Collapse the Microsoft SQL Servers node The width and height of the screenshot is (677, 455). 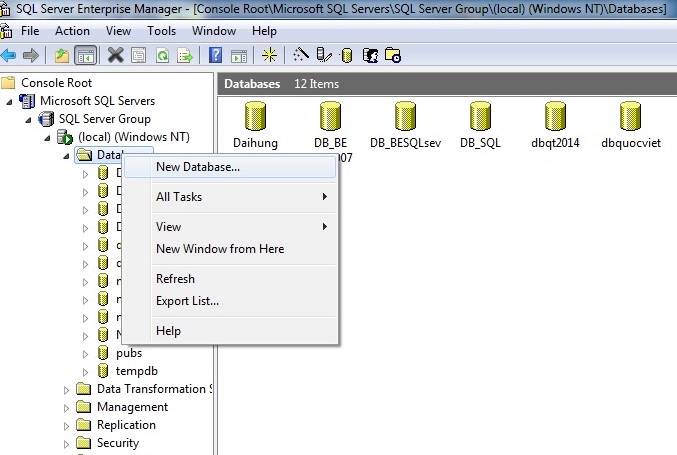9,102
